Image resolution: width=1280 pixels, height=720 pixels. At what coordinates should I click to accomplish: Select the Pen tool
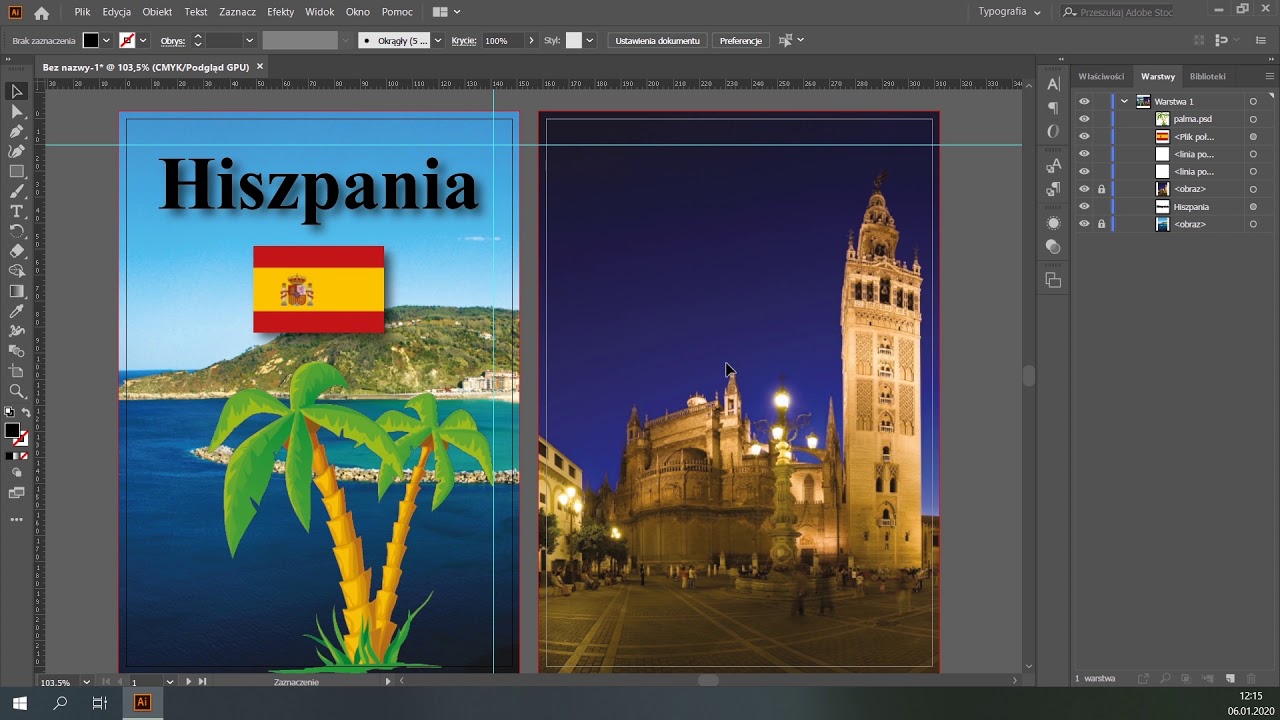[x=16, y=131]
